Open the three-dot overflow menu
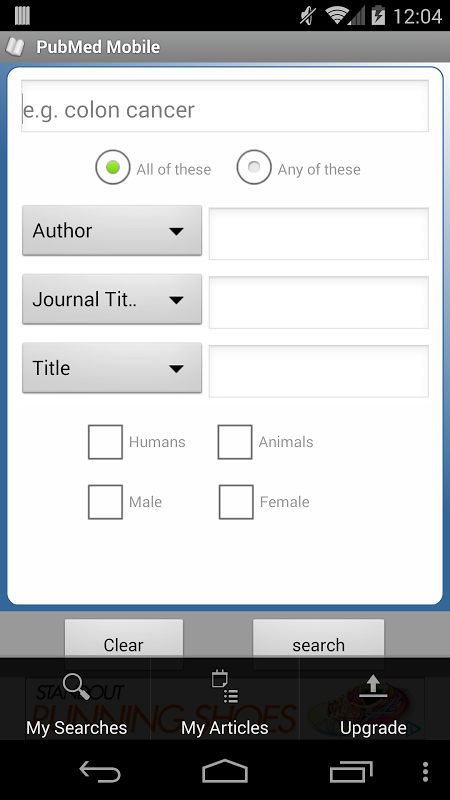 pos(426,771)
